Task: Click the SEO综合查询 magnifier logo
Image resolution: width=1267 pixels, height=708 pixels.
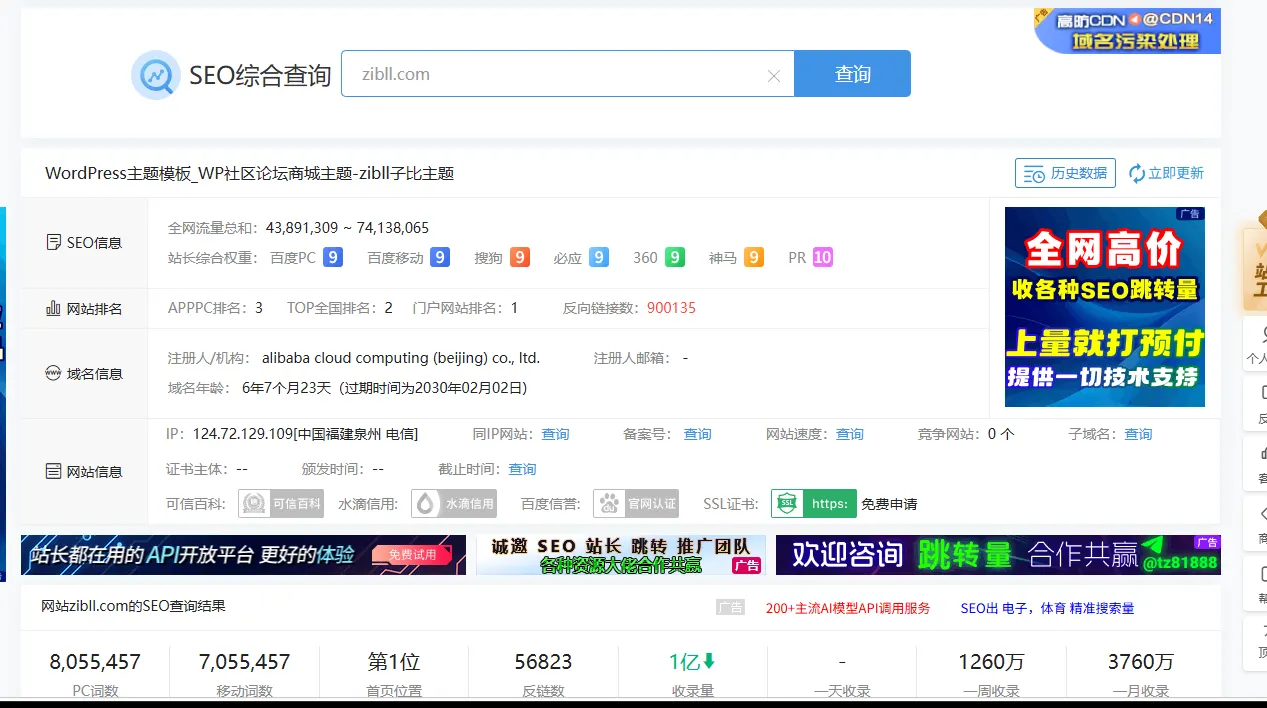Action: pos(155,75)
